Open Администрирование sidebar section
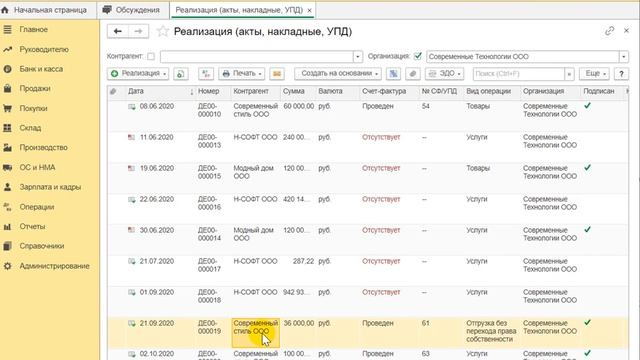Image resolution: width=640 pixels, height=360 pixels. tap(54, 266)
